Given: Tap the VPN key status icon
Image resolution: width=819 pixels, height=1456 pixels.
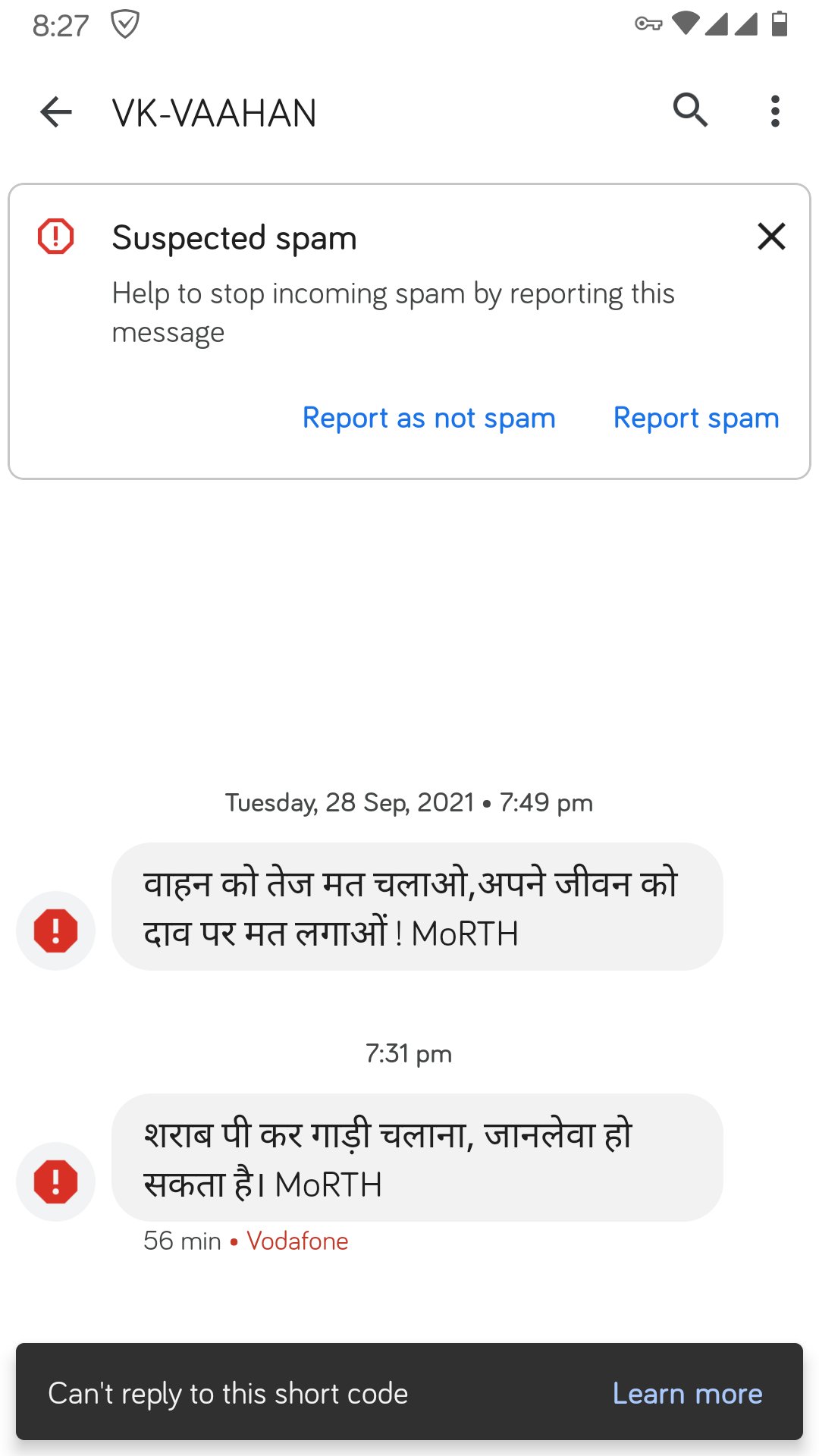Looking at the screenshot, I should 648,24.
